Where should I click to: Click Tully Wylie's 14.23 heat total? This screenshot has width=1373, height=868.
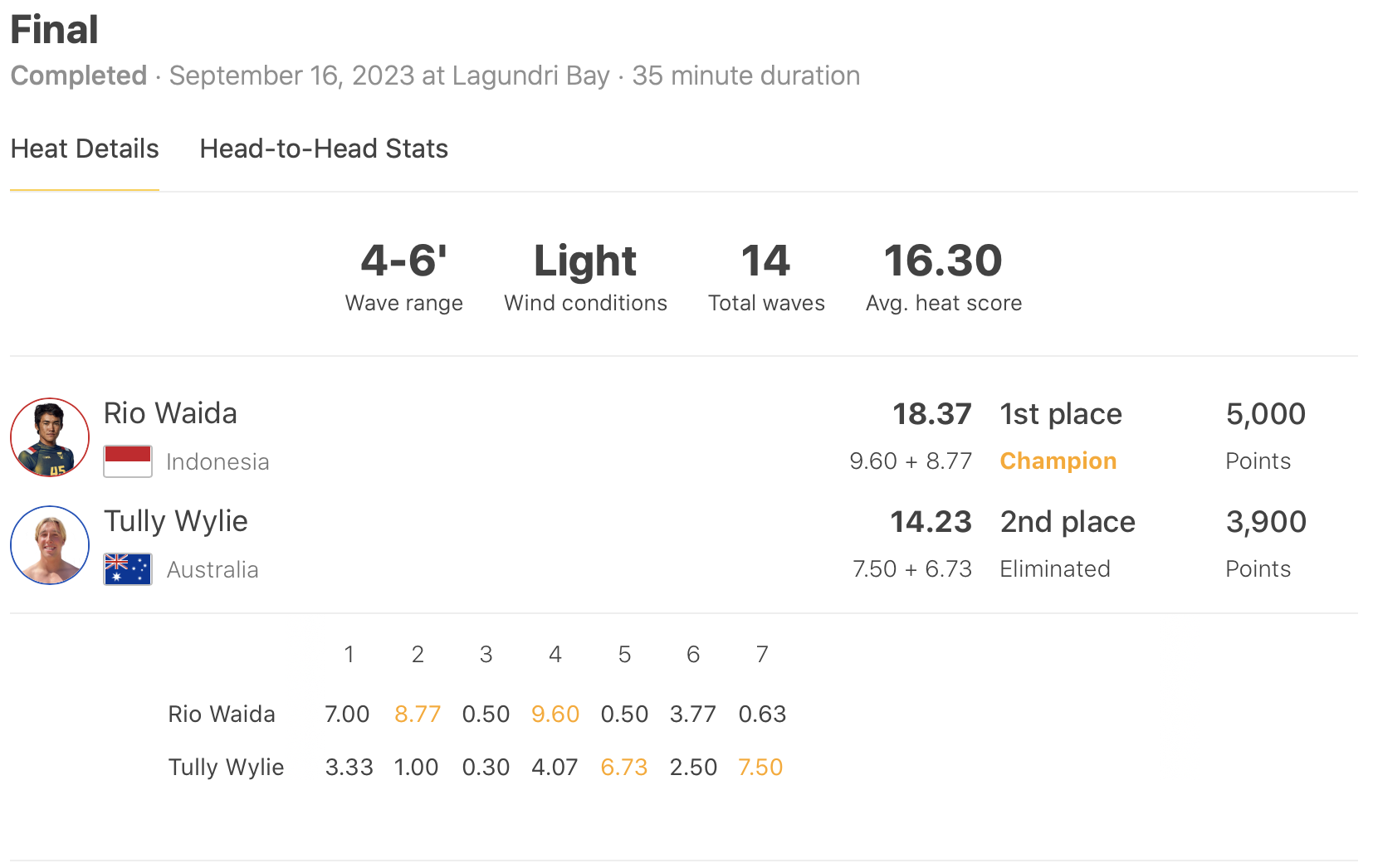pos(931,522)
